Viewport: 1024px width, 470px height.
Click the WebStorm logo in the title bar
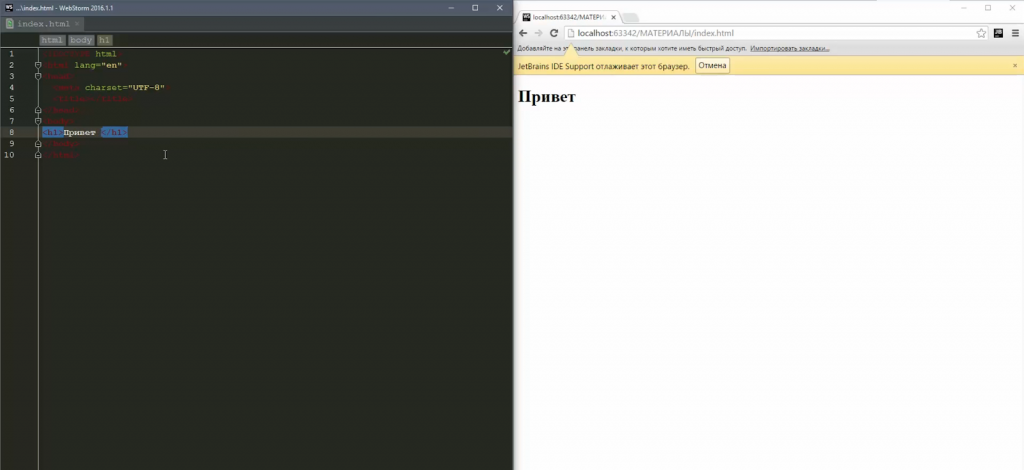pos(9,7)
